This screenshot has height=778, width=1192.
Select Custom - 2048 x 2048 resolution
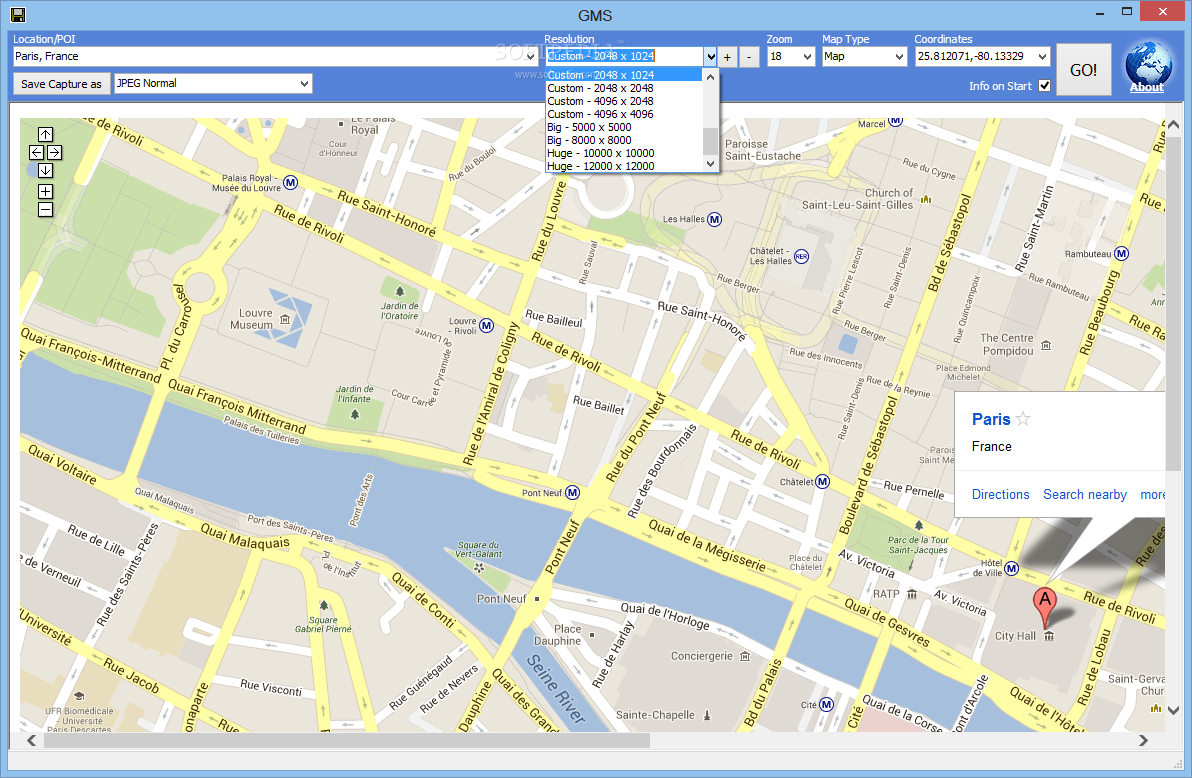click(624, 88)
